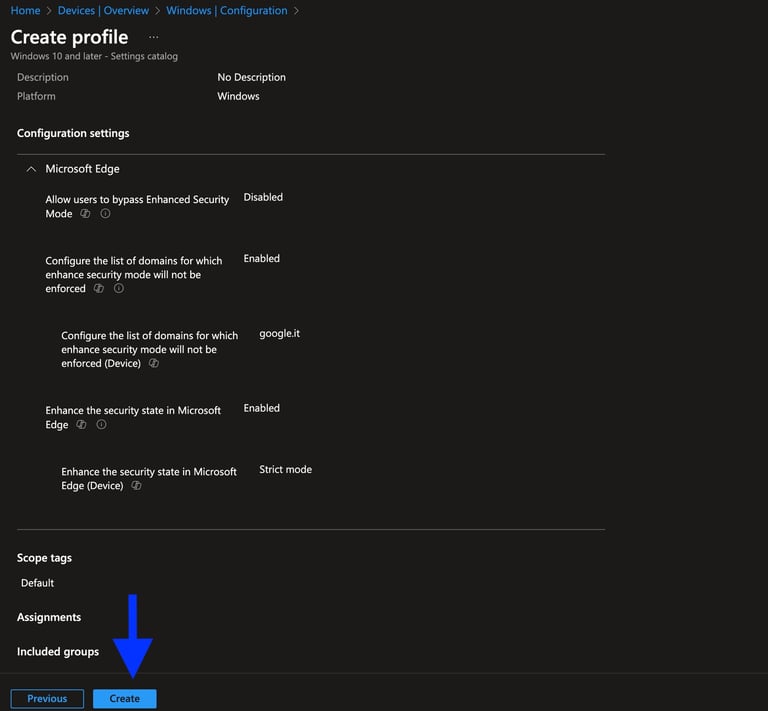Image resolution: width=768 pixels, height=711 pixels.
Task: Click the Strict mode value
Action: tap(286, 469)
